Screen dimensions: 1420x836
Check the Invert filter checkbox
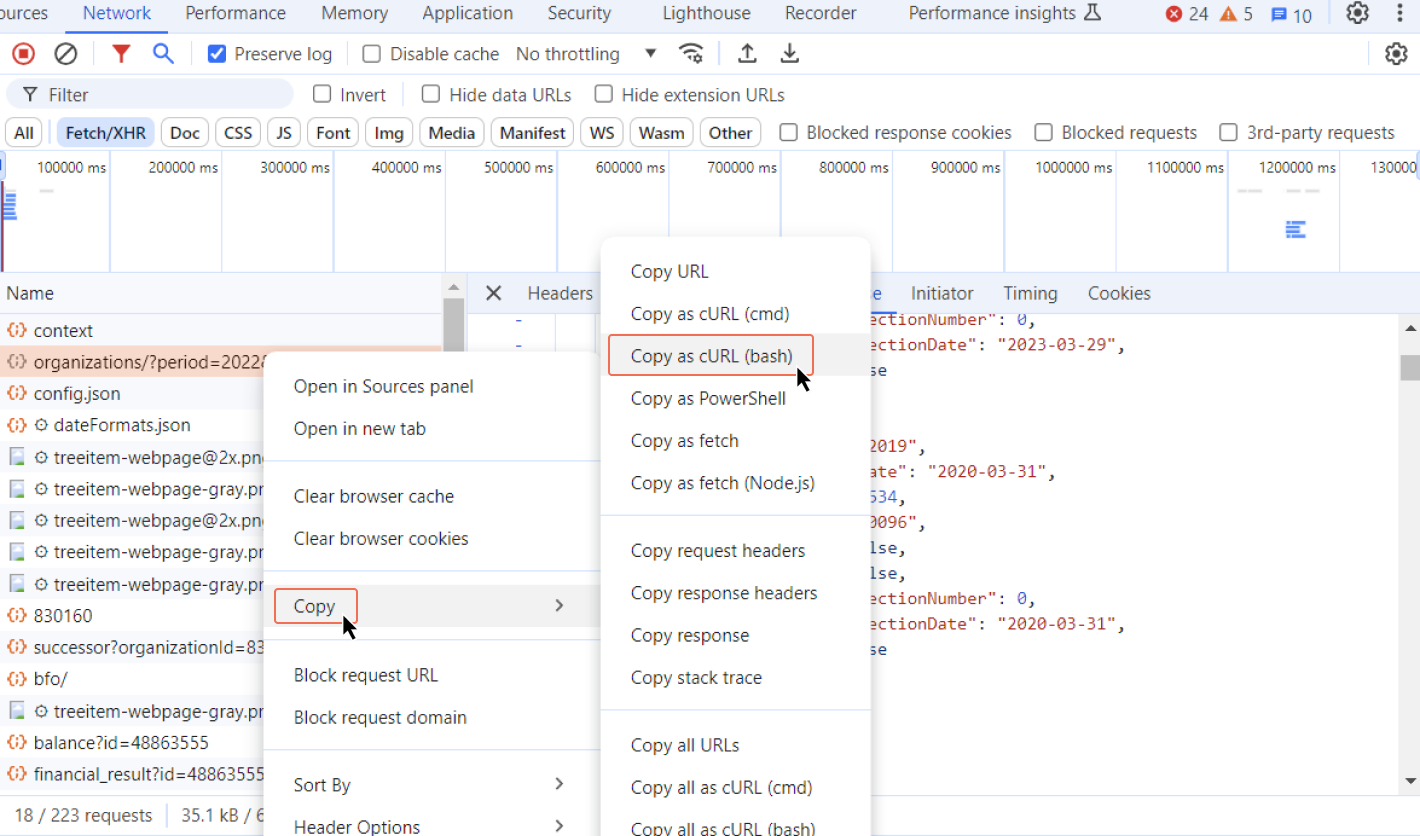click(x=322, y=95)
